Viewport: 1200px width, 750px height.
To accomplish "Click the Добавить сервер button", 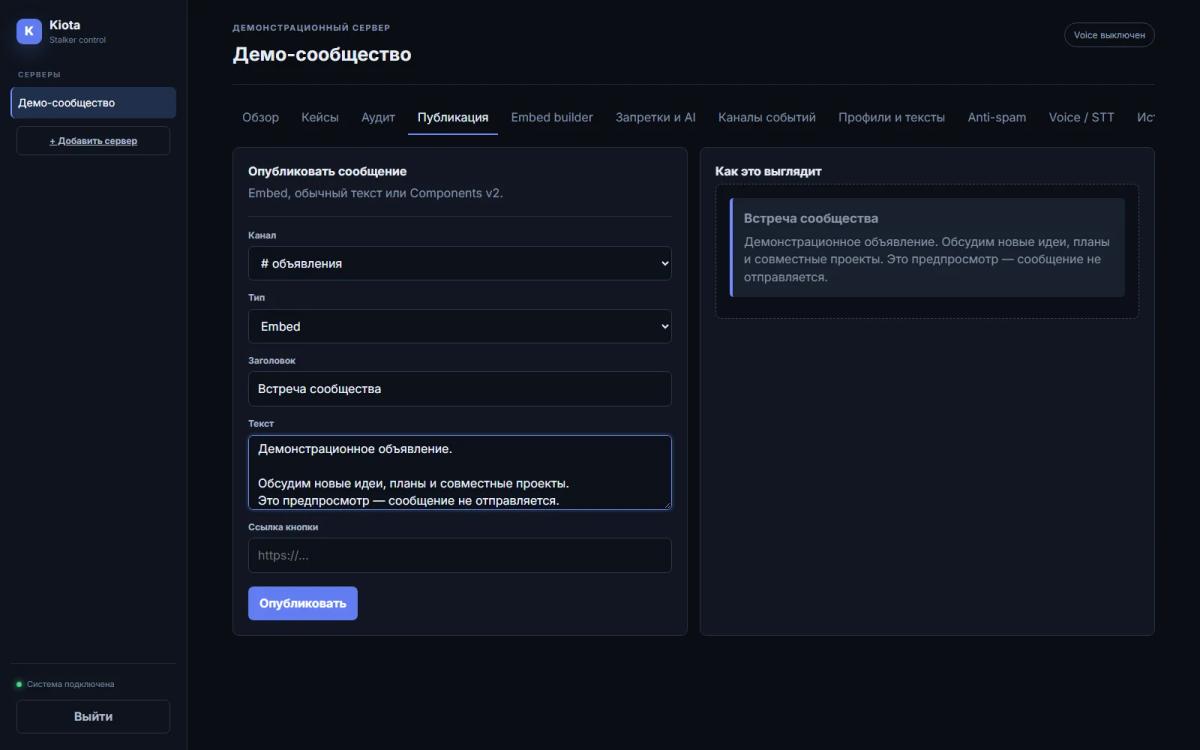I will (93, 141).
